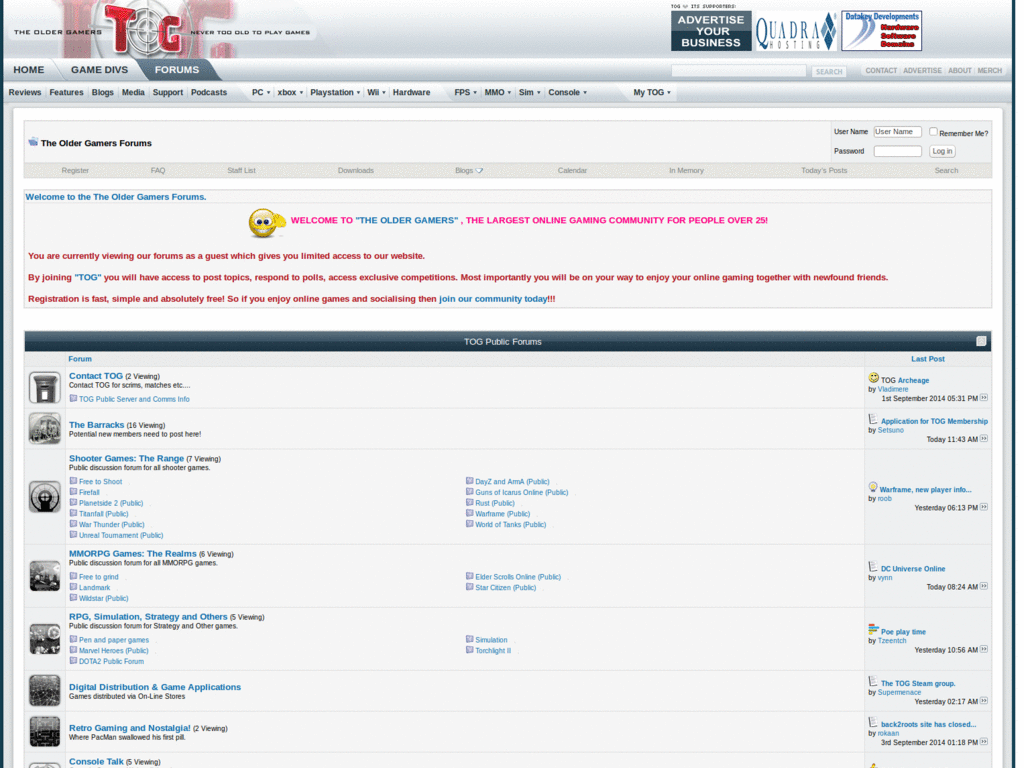The image size is (1024, 768).
Task: Open the Console Talk forum
Action: [x=96, y=761]
